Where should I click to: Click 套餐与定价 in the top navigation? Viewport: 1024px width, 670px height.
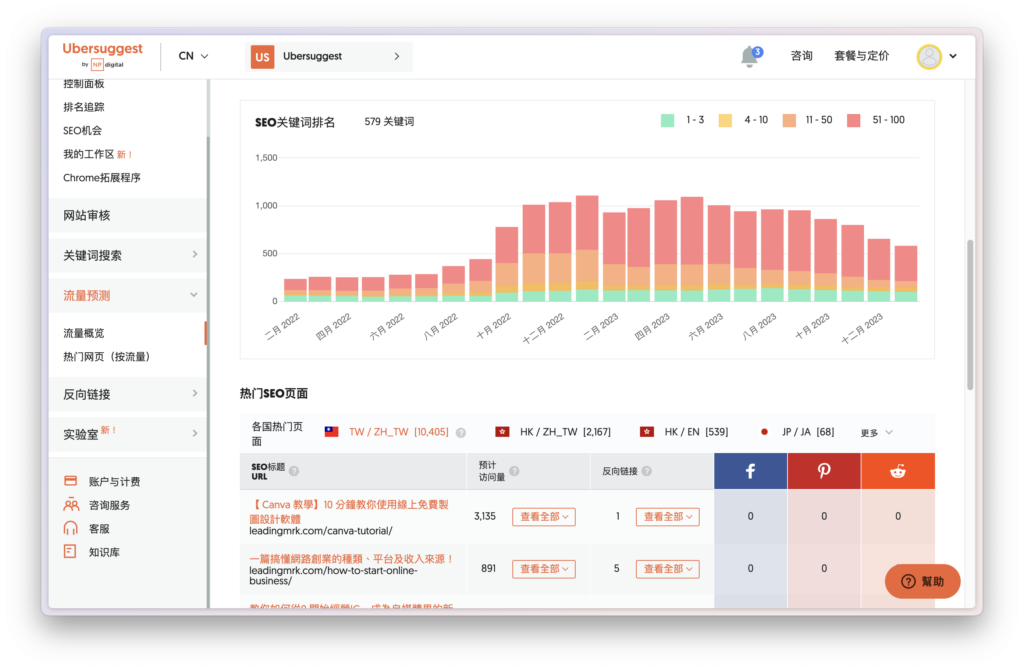click(861, 56)
